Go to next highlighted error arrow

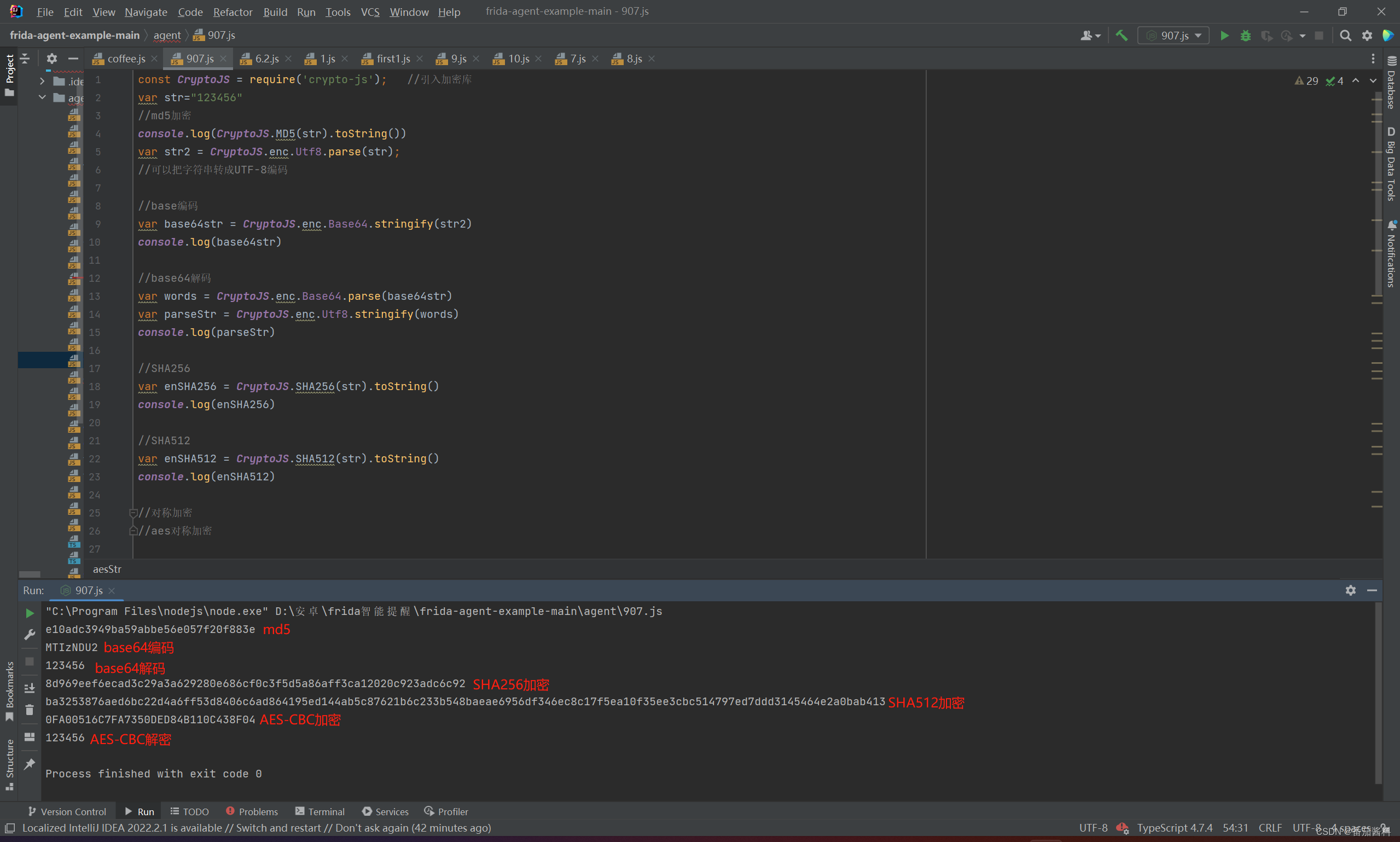coord(1373,80)
